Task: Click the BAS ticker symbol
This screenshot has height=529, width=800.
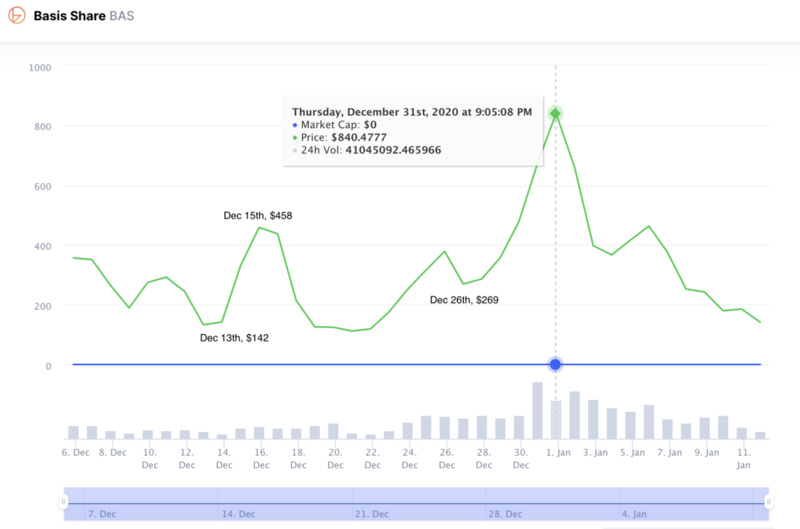Action: click(122, 16)
